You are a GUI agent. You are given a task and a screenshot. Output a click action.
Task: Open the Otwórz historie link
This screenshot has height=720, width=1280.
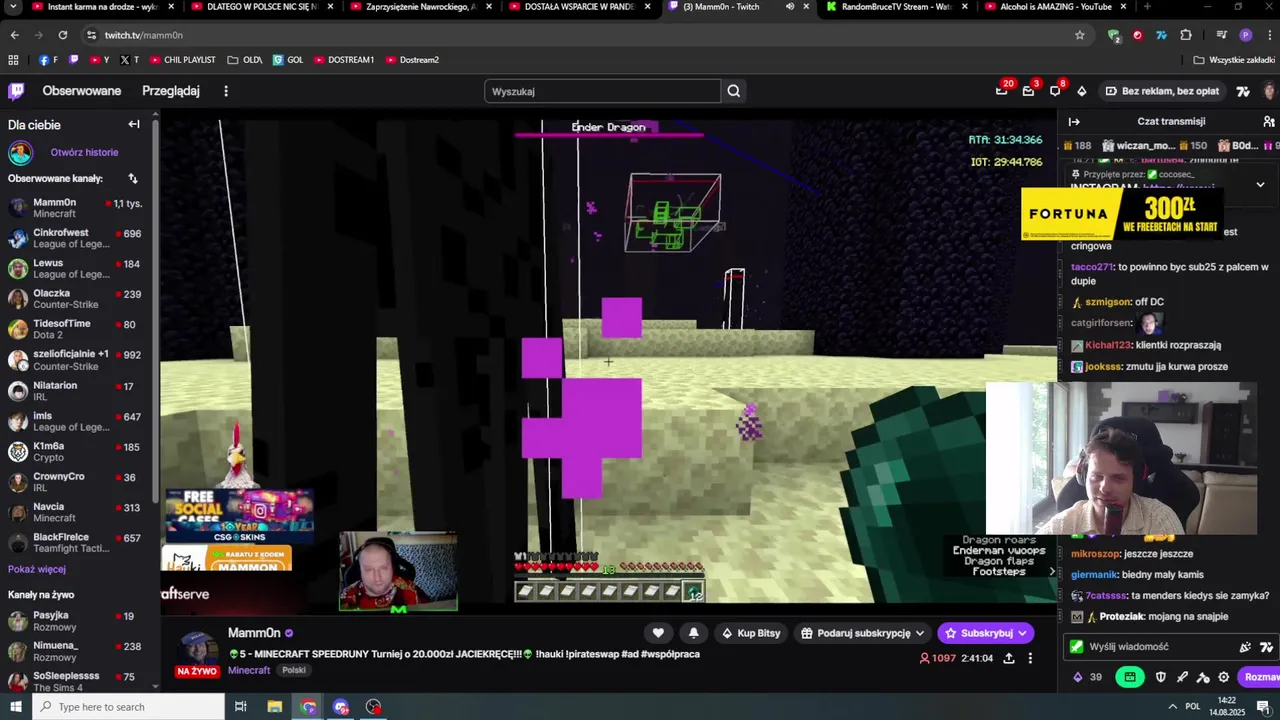(x=84, y=152)
